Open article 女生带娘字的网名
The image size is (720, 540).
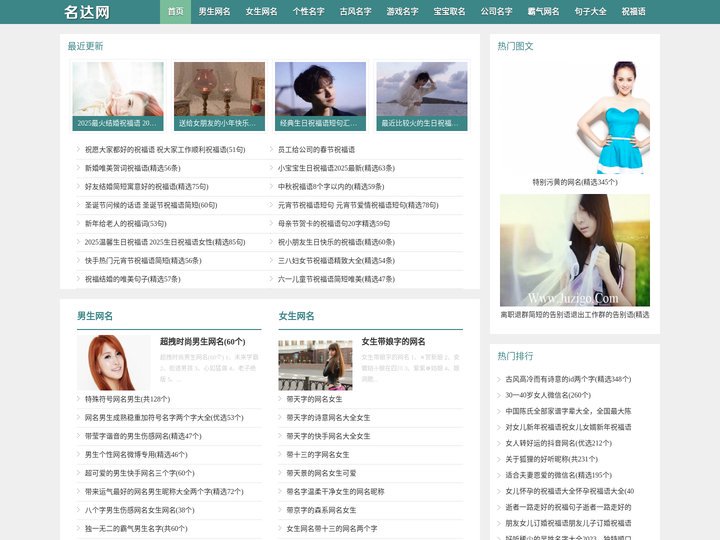393,342
